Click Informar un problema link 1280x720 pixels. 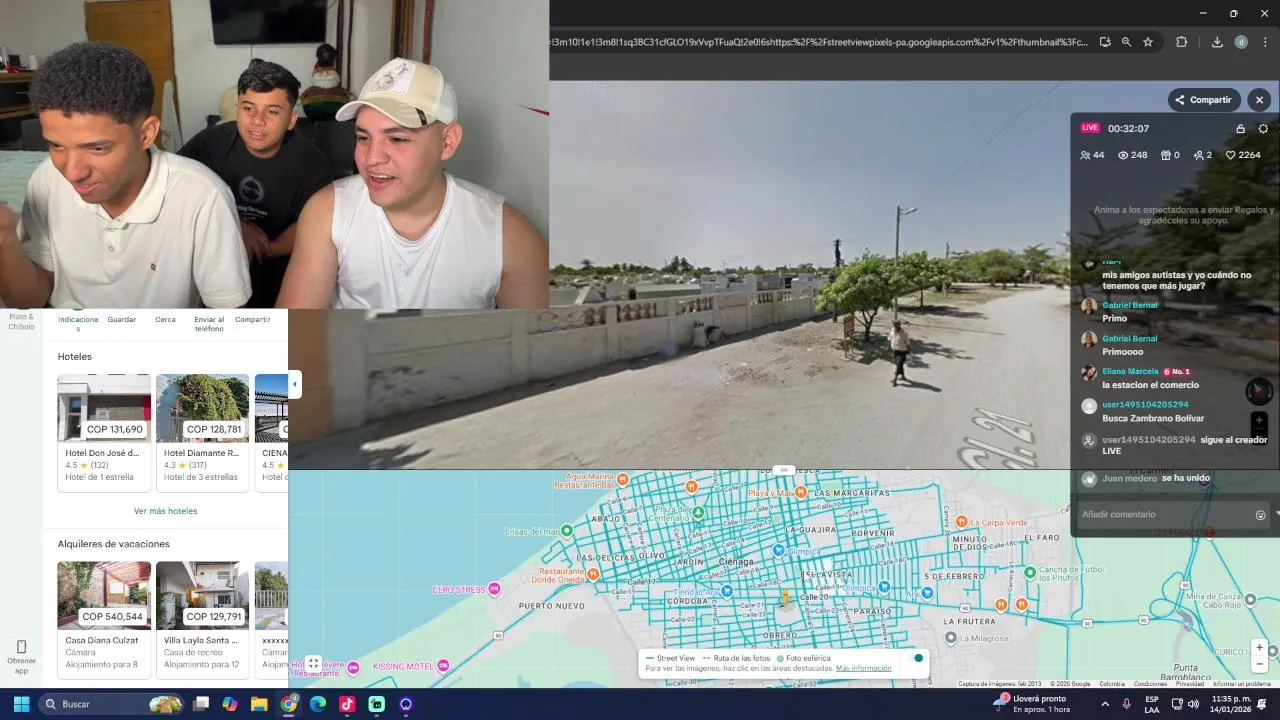[1242, 684]
